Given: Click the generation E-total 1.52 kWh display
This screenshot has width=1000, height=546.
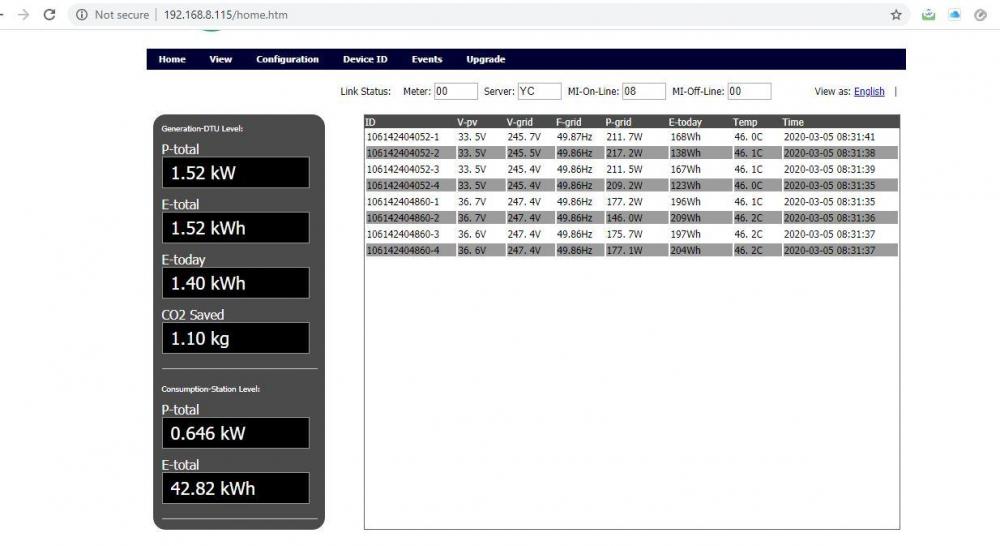Looking at the screenshot, I should (235, 228).
